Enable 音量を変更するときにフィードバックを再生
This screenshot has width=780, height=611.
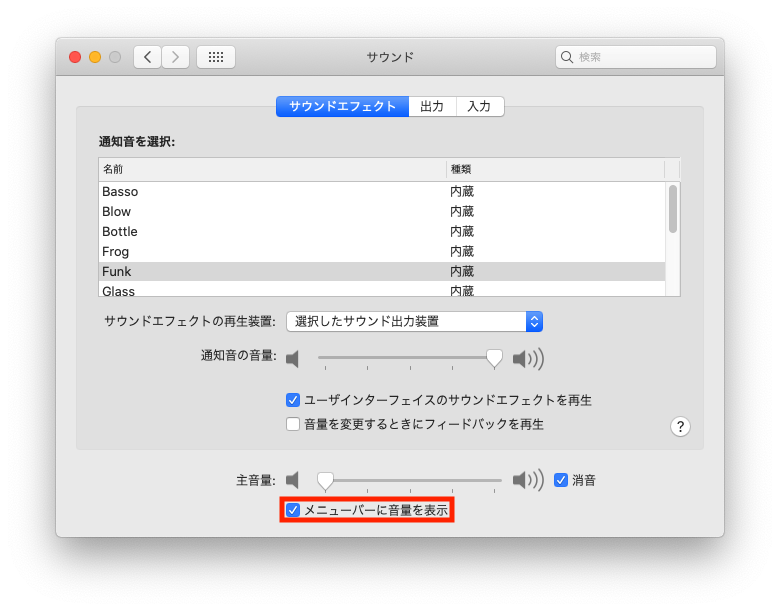293,424
